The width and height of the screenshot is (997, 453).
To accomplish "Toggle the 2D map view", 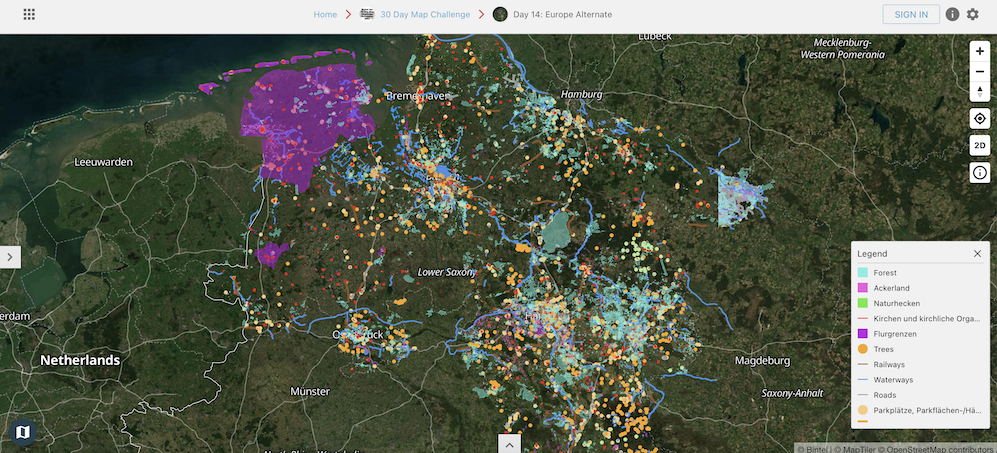I will pyautogui.click(x=979, y=146).
